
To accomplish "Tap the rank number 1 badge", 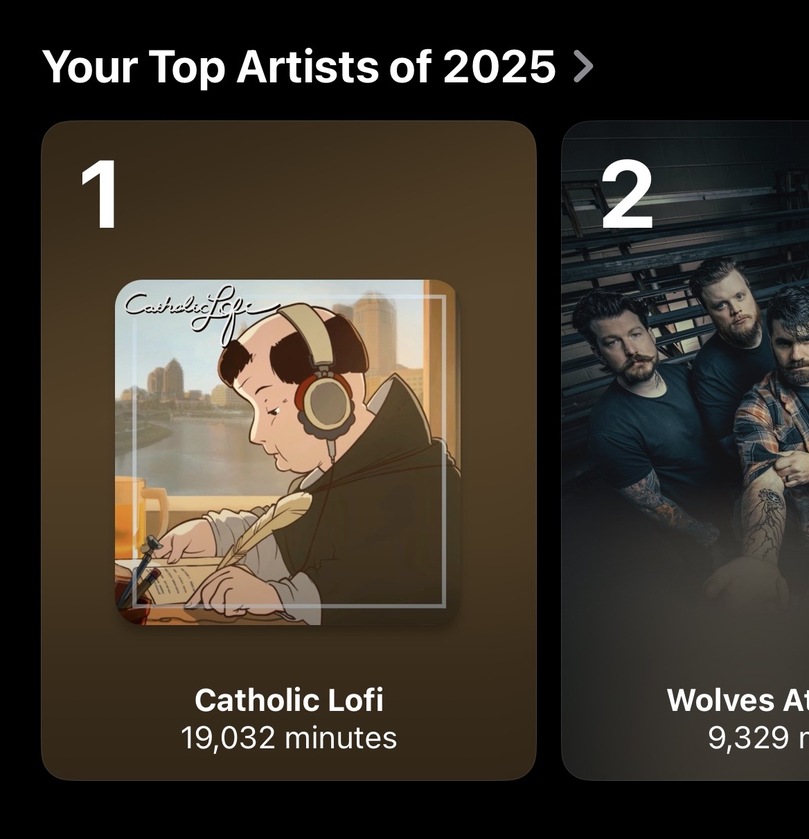I will (100, 195).
